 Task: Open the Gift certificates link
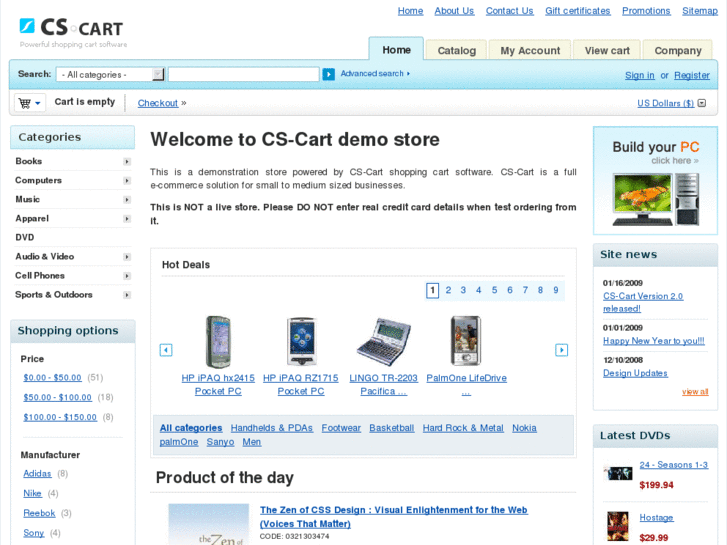point(577,11)
